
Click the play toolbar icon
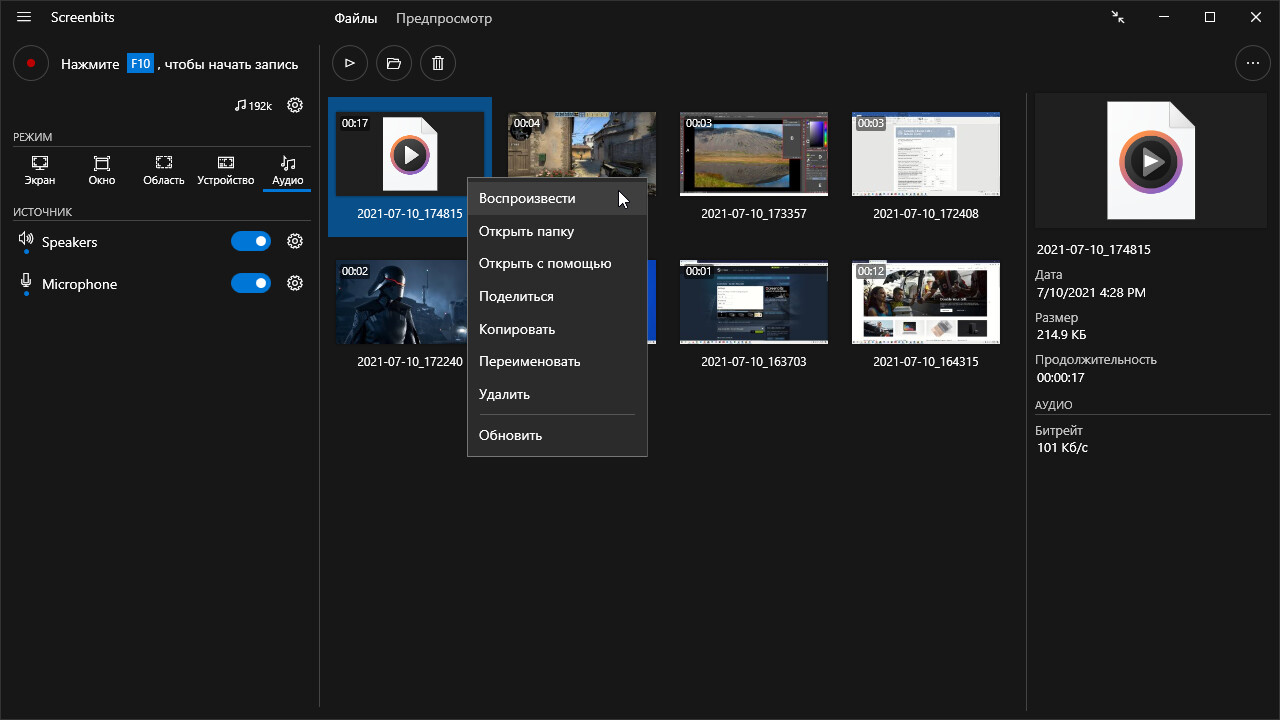pyautogui.click(x=350, y=63)
